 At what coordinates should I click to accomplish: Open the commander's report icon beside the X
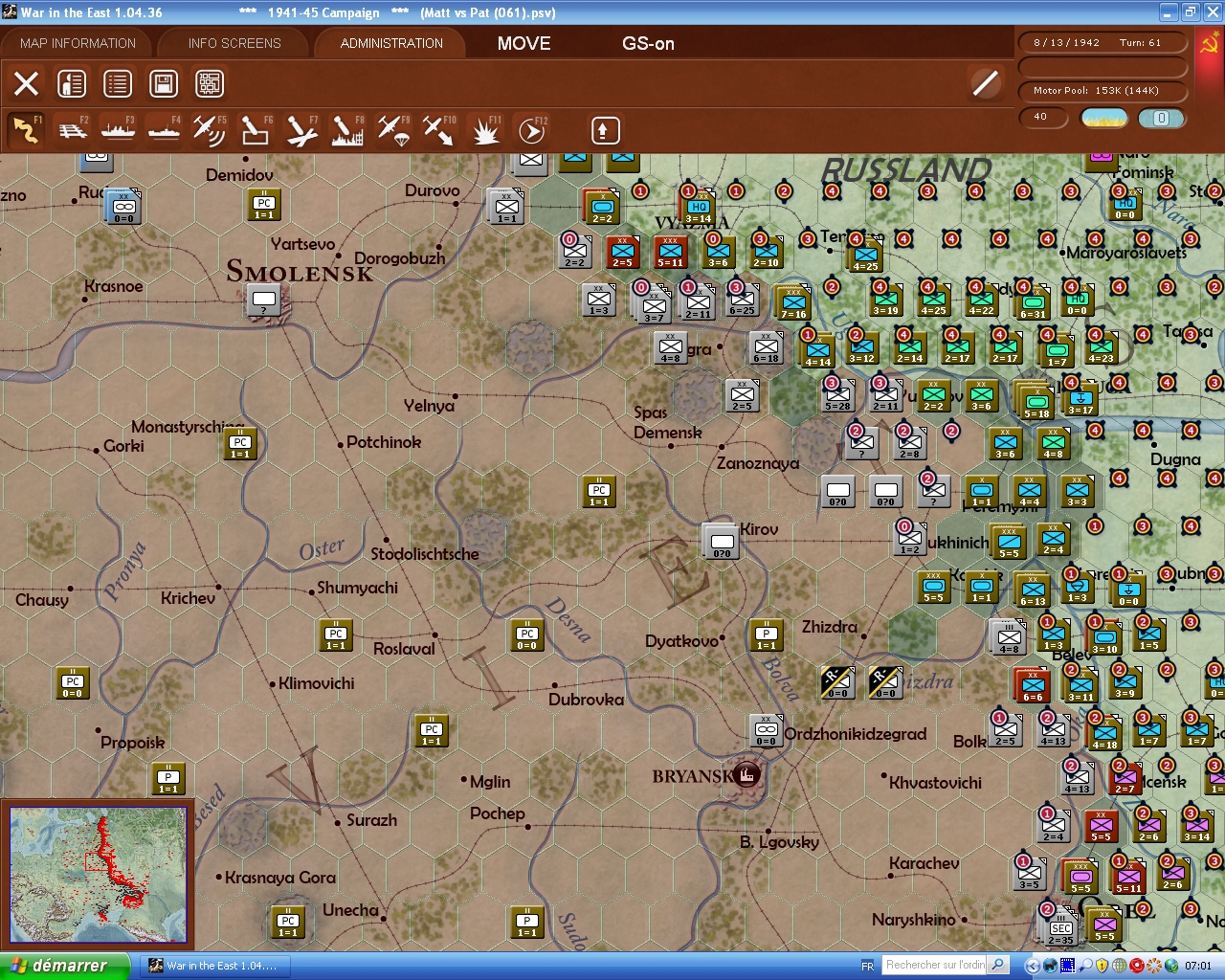pyautogui.click(x=72, y=83)
